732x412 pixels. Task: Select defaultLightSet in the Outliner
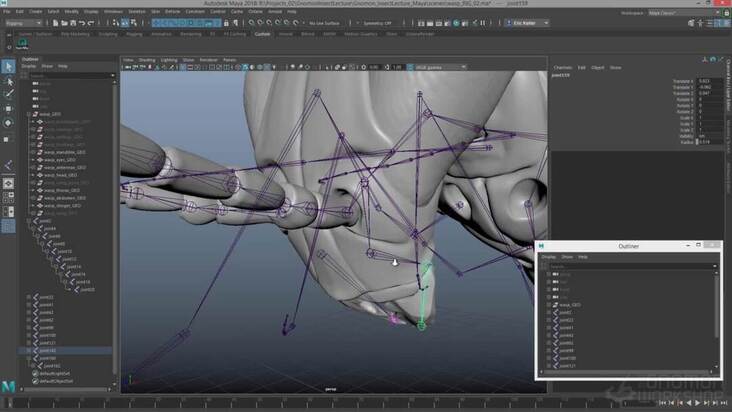click(x=55, y=374)
